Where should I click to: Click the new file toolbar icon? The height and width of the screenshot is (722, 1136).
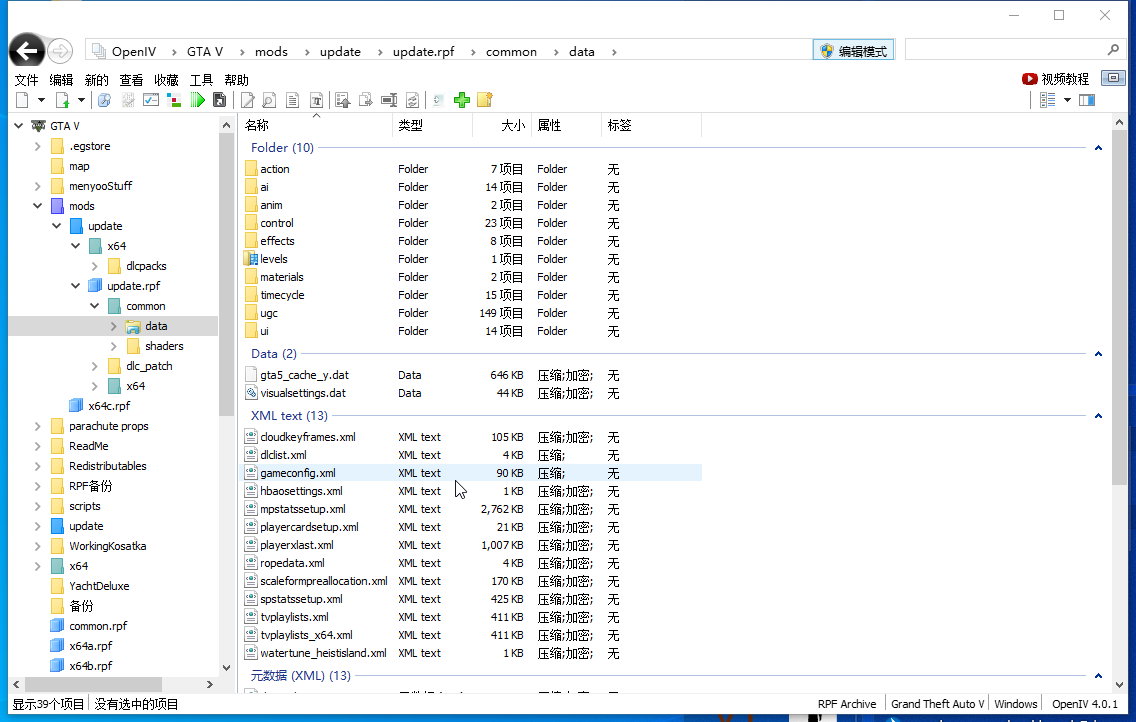[x=22, y=100]
